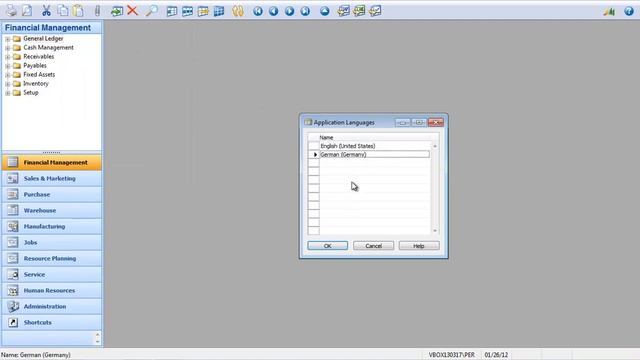Click language list scrollbar up arrow

point(435,146)
